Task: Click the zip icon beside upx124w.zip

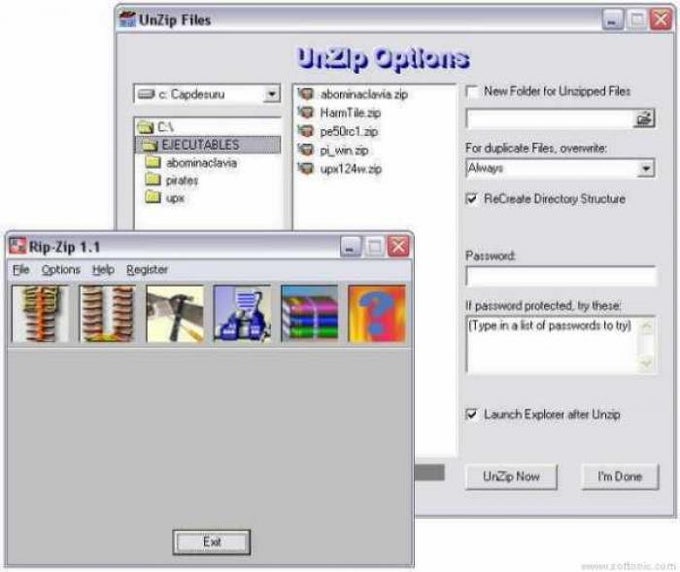Action: pos(306,169)
